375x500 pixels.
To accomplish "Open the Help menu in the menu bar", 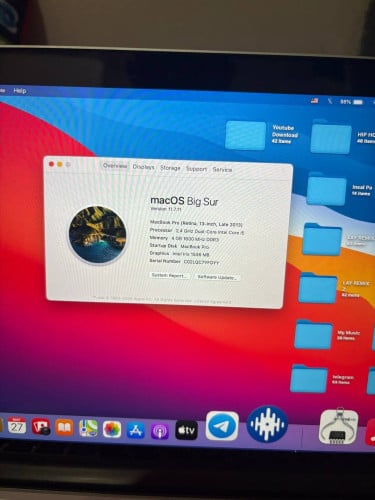I will (x=20, y=90).
